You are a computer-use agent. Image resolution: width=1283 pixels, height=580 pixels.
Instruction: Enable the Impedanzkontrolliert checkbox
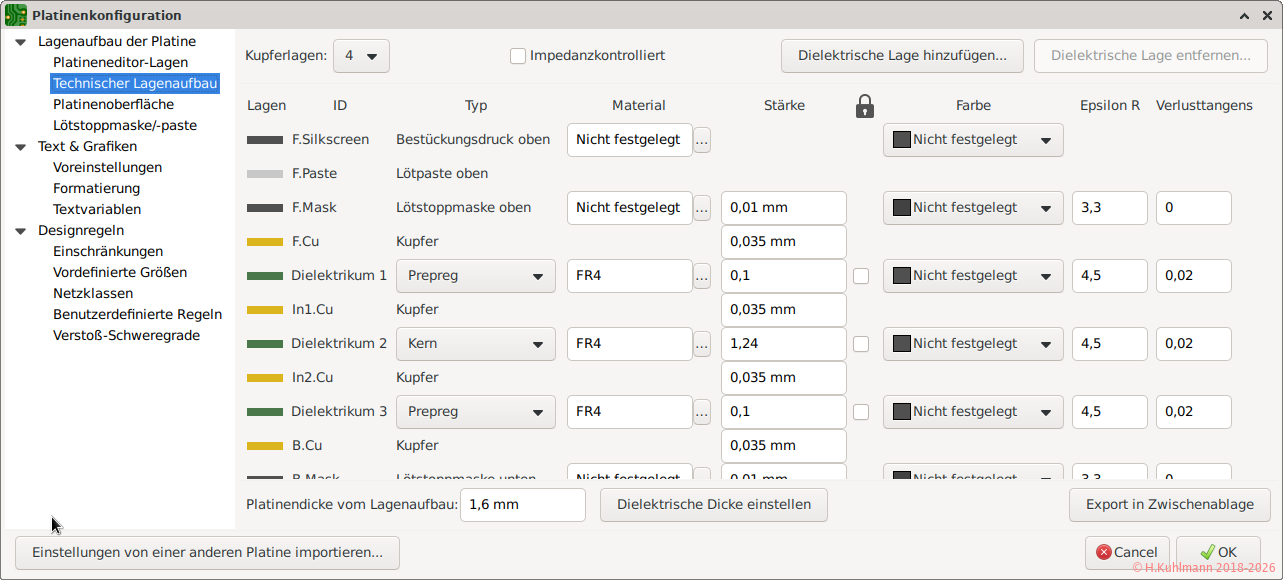[x=518, y=56]
